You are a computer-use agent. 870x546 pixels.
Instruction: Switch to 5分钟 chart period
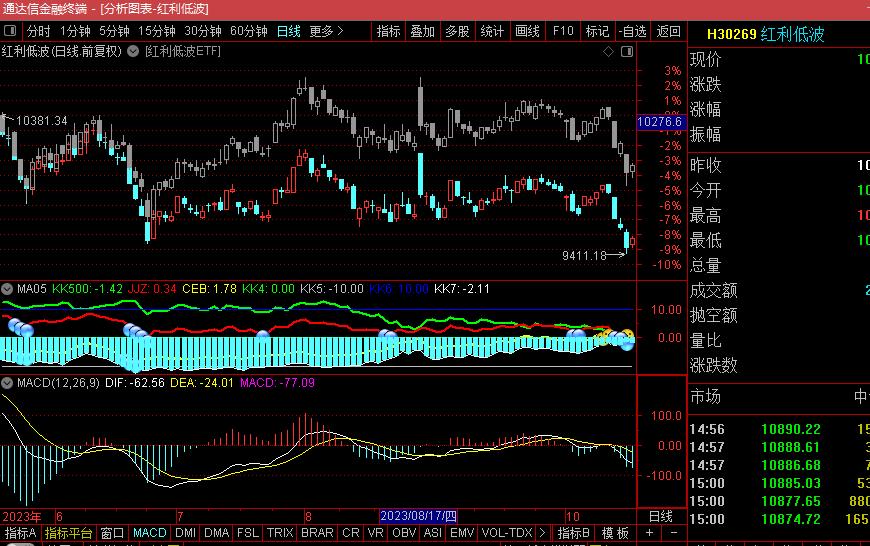114,31
